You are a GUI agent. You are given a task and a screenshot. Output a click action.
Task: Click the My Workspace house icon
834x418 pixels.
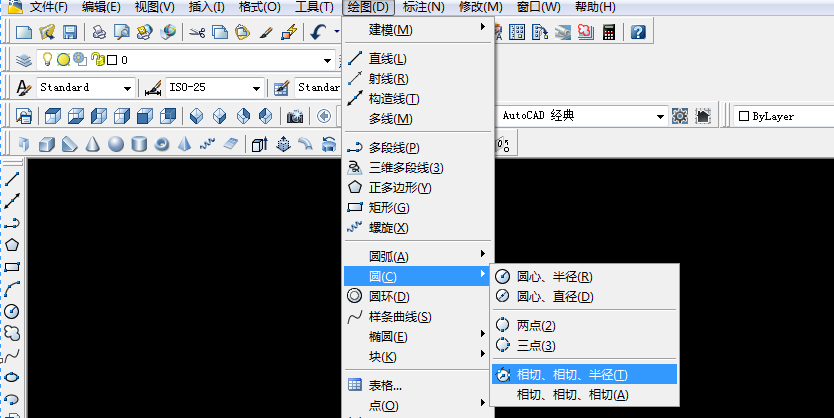pos(703,116)
